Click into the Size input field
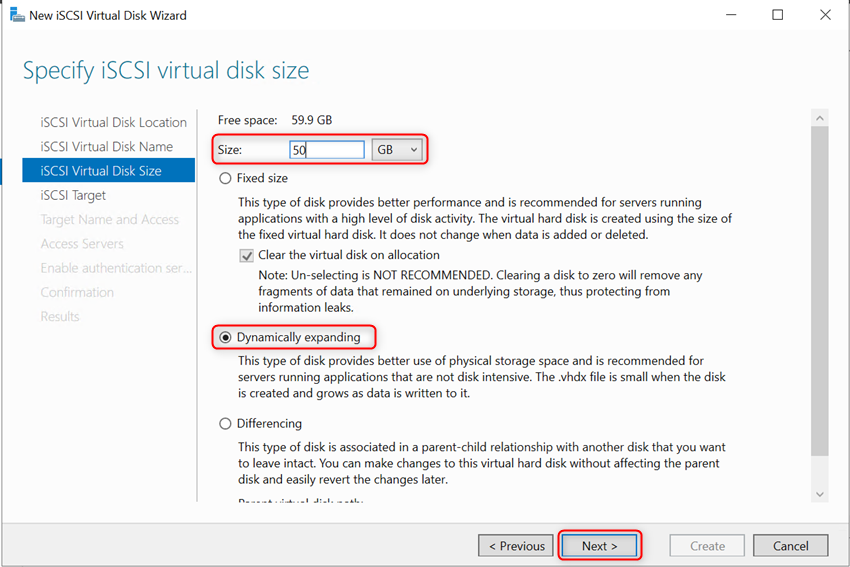Screen dimensions: 850x567 (327, 150)
